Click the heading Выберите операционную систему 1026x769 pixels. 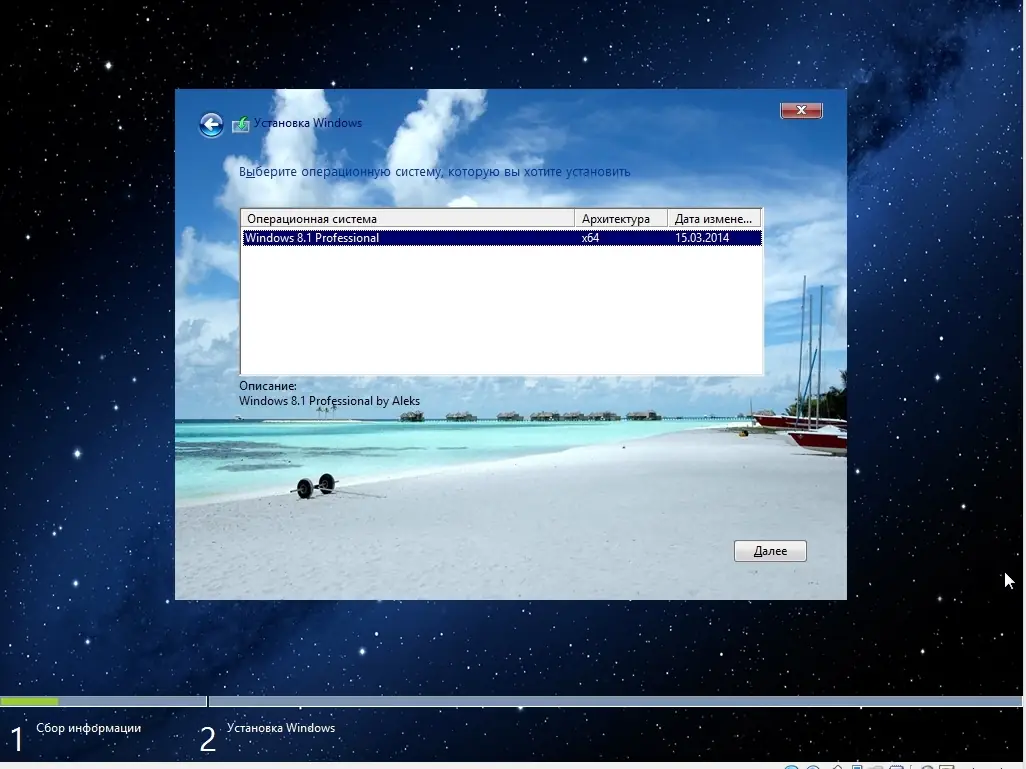click(x=434, y=172)
